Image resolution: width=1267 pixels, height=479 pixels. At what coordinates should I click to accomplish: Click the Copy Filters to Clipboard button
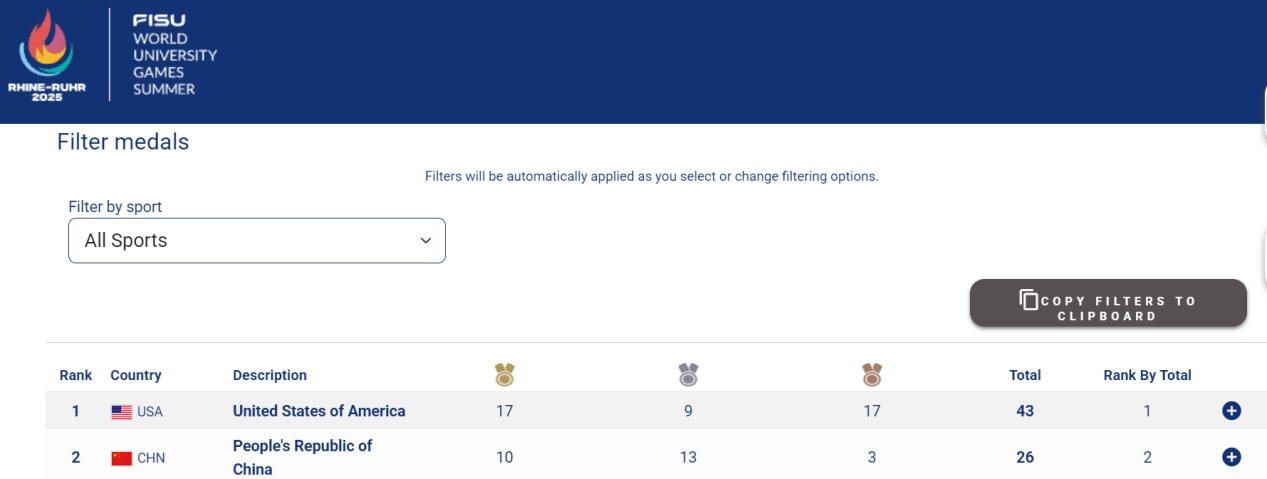pos(1108,303)
